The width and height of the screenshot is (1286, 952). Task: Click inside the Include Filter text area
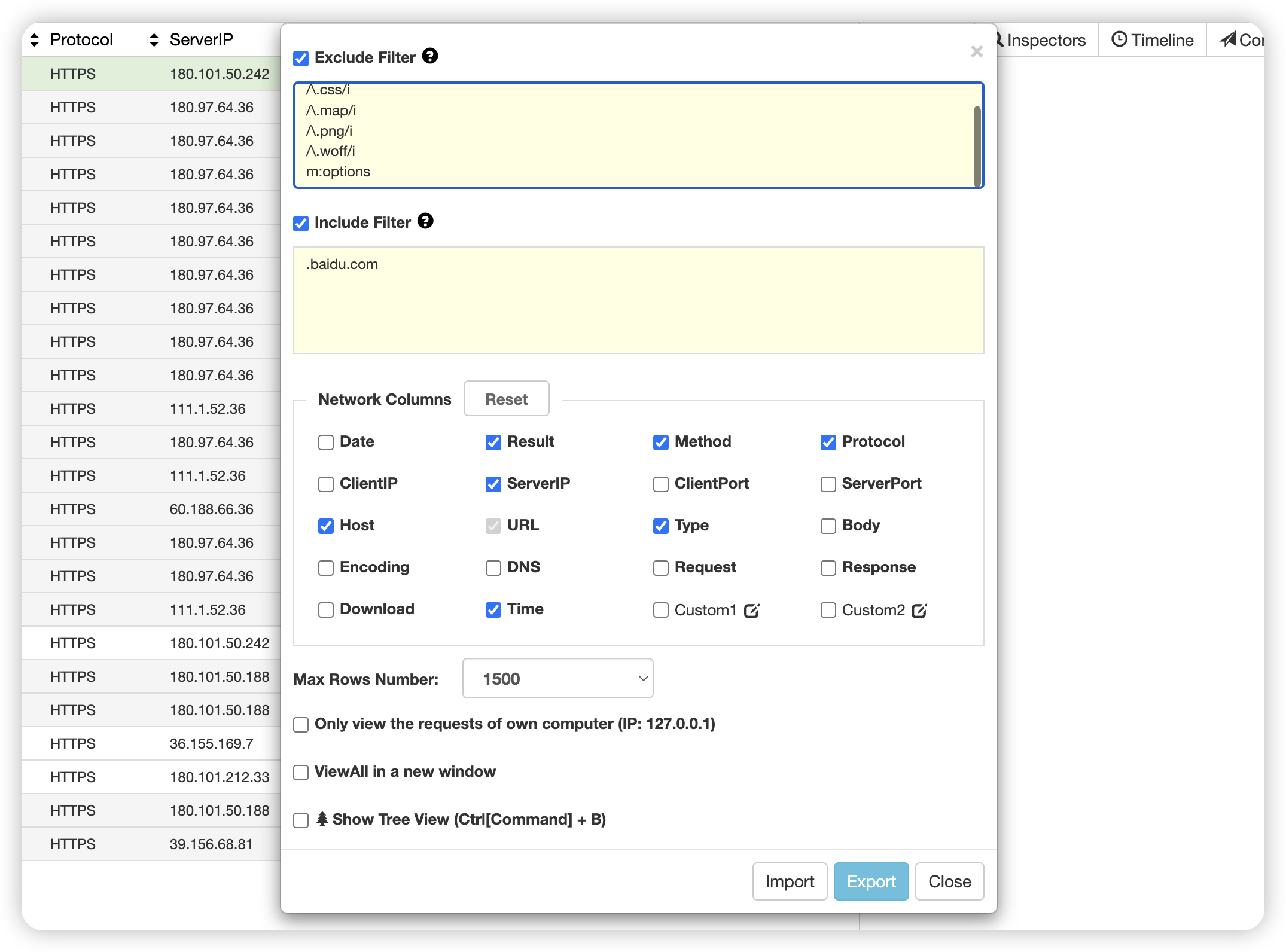[638, 300]
